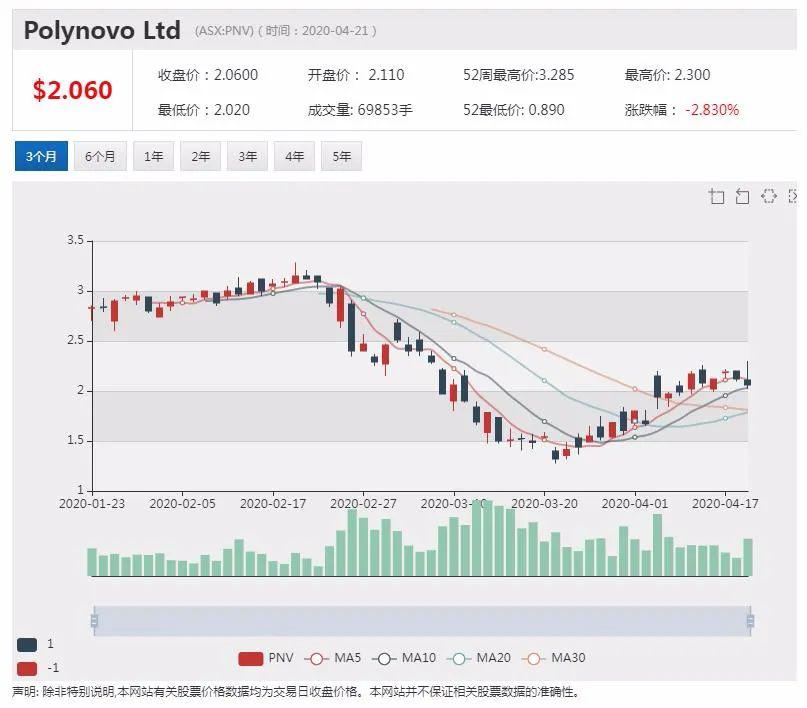
Task: Click the 2020-03-20 x-axis date label
Action: point(545,504)
